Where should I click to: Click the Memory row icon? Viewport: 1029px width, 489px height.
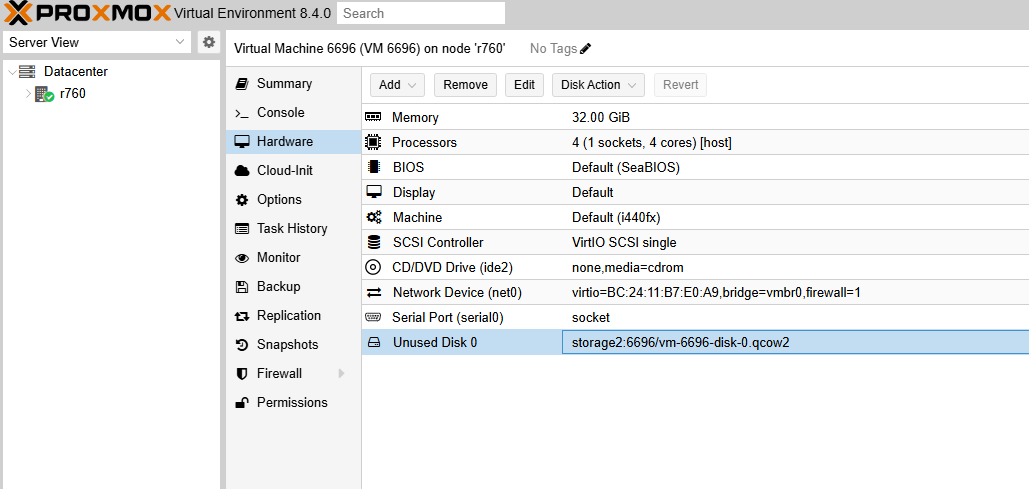click(374, 118)
